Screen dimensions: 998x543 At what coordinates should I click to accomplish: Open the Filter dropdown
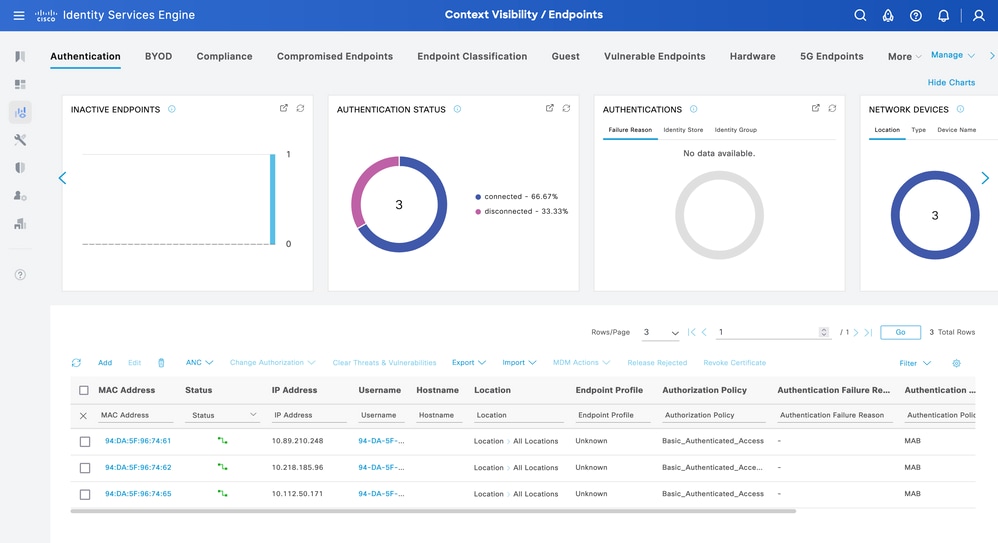[915, 363]
